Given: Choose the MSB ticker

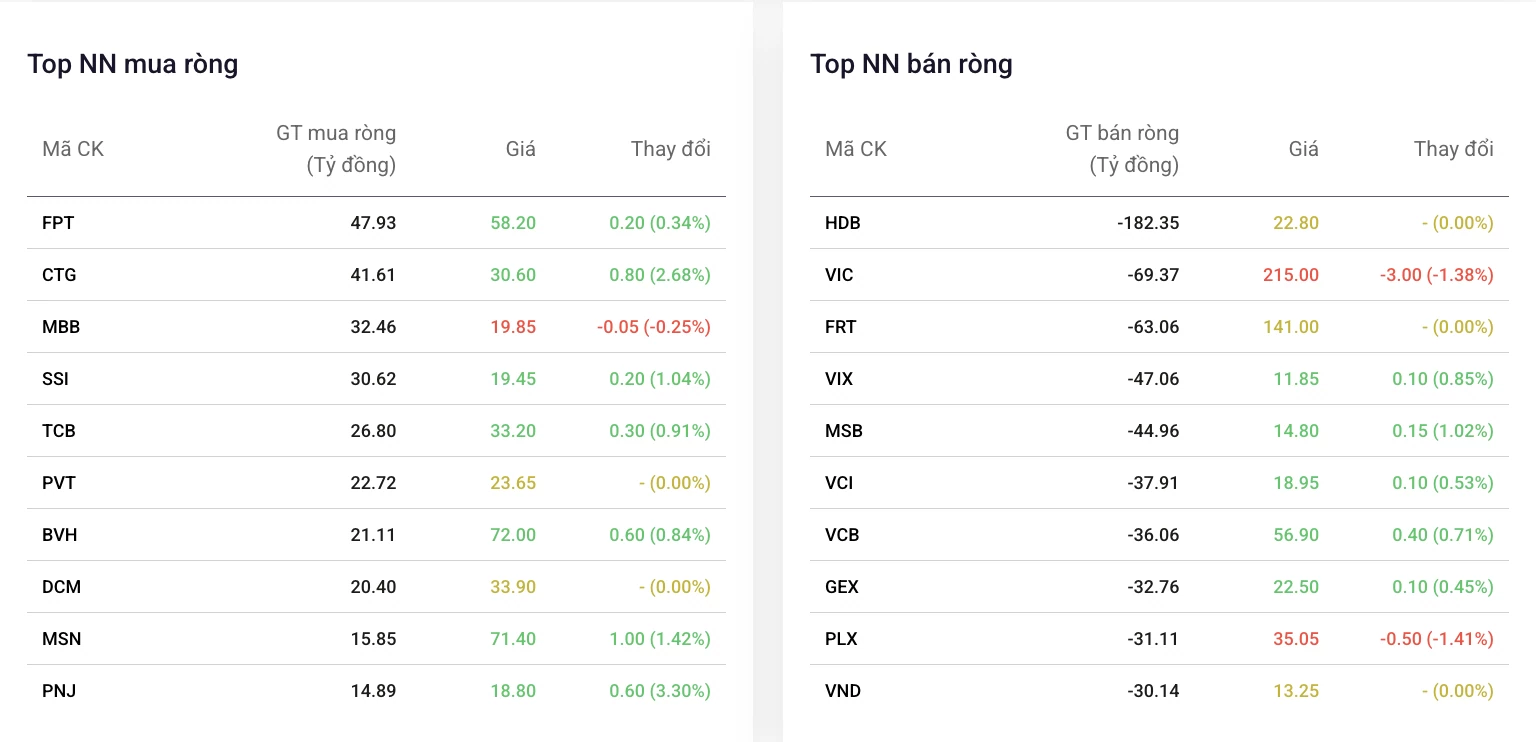Looking at the screenshot, I should pos(844,431).
